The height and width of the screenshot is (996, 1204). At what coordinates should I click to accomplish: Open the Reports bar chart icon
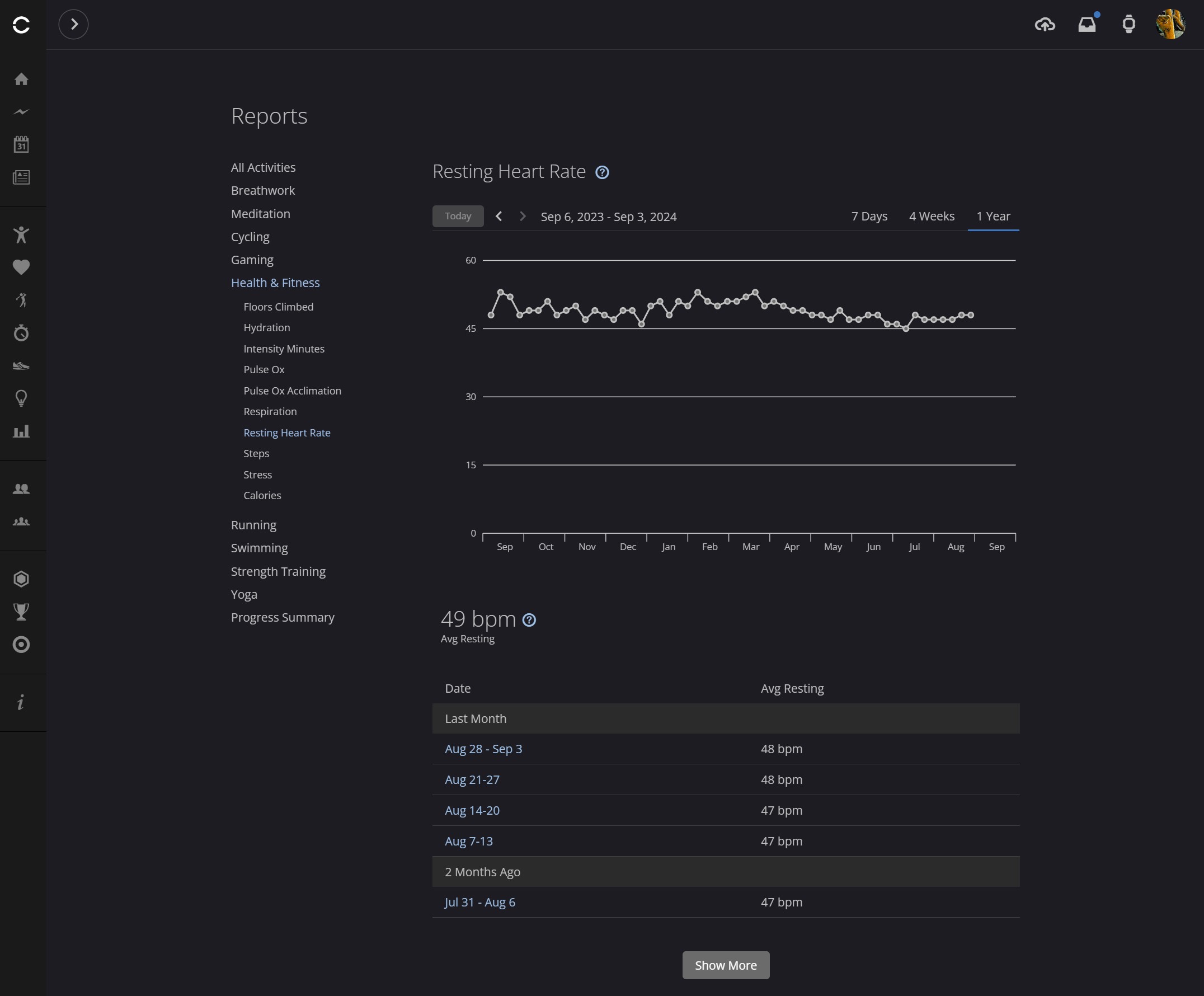pyautogui.click(x=21, y=431)
